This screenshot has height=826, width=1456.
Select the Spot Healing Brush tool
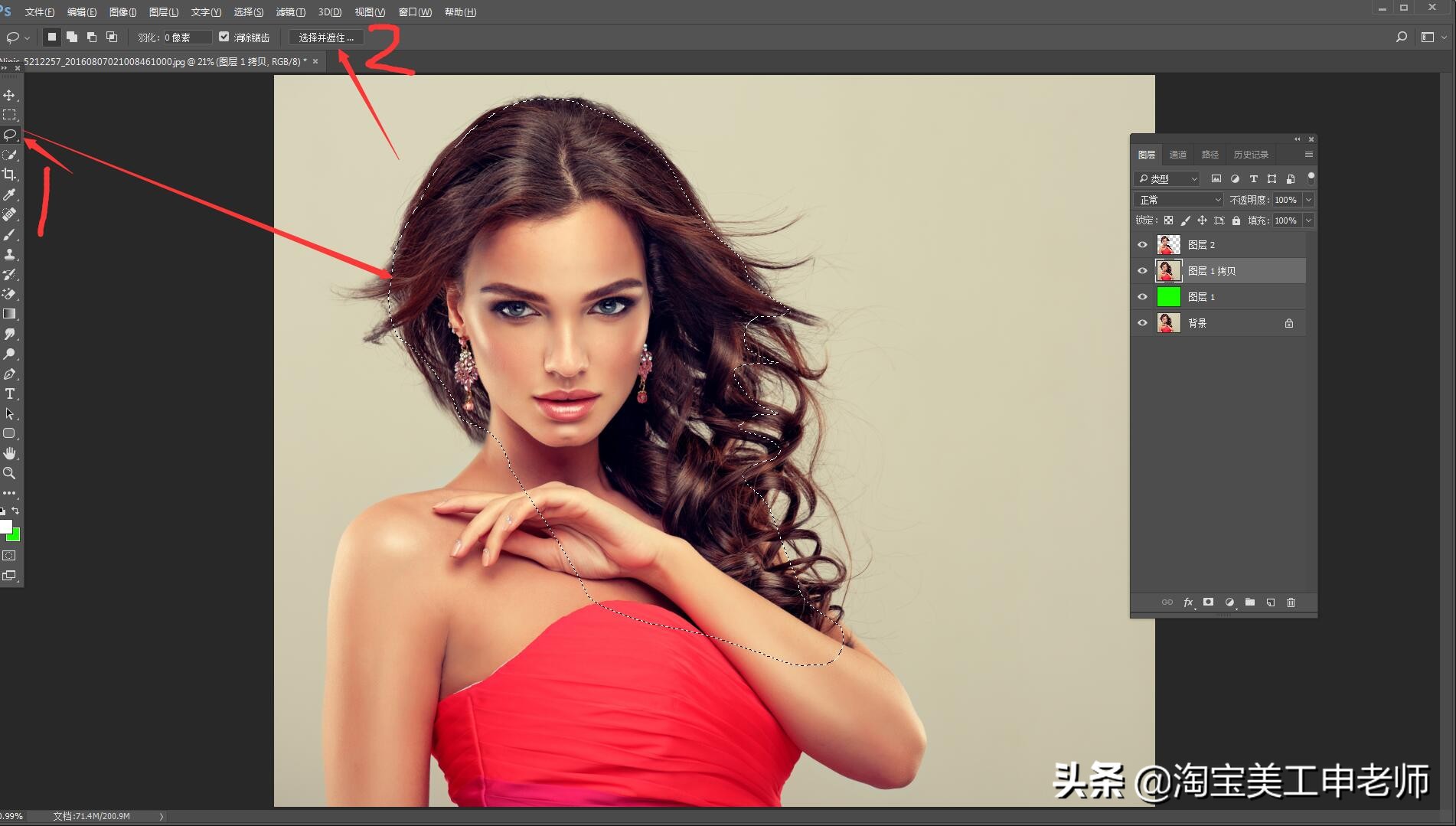[x=9, y=214]
